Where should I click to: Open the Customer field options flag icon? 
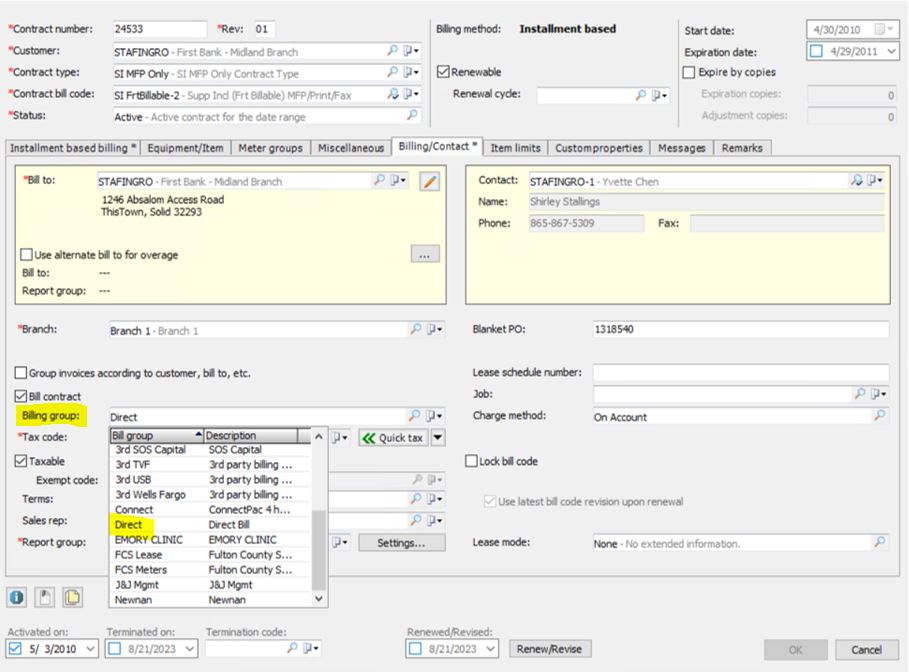(x=411, y=51)
